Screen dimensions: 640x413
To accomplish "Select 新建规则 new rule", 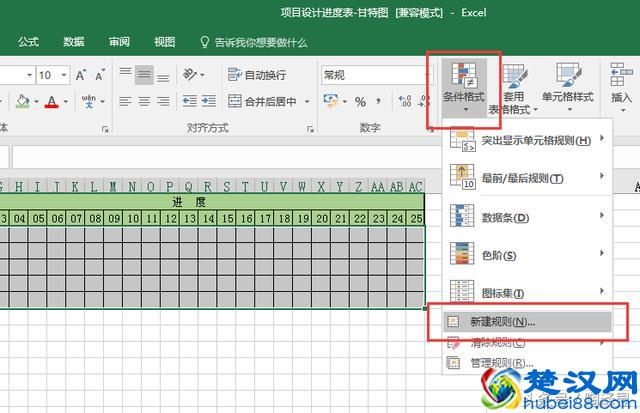I will coord(527,322).
